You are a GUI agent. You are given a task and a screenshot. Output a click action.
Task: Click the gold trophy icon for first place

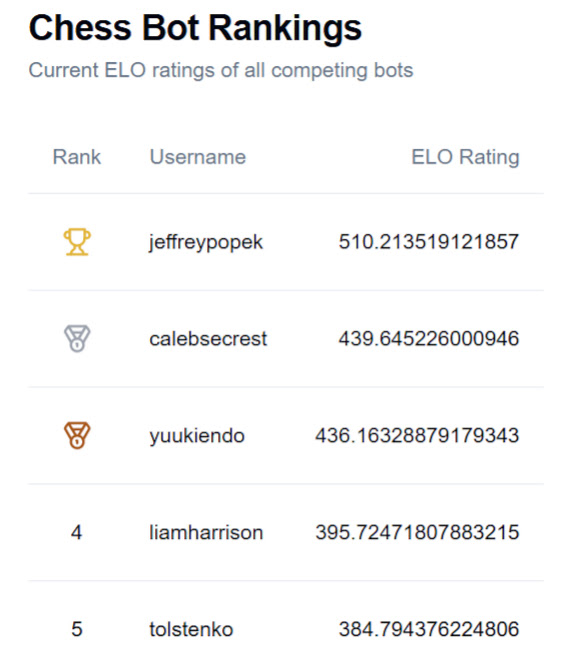77,242
